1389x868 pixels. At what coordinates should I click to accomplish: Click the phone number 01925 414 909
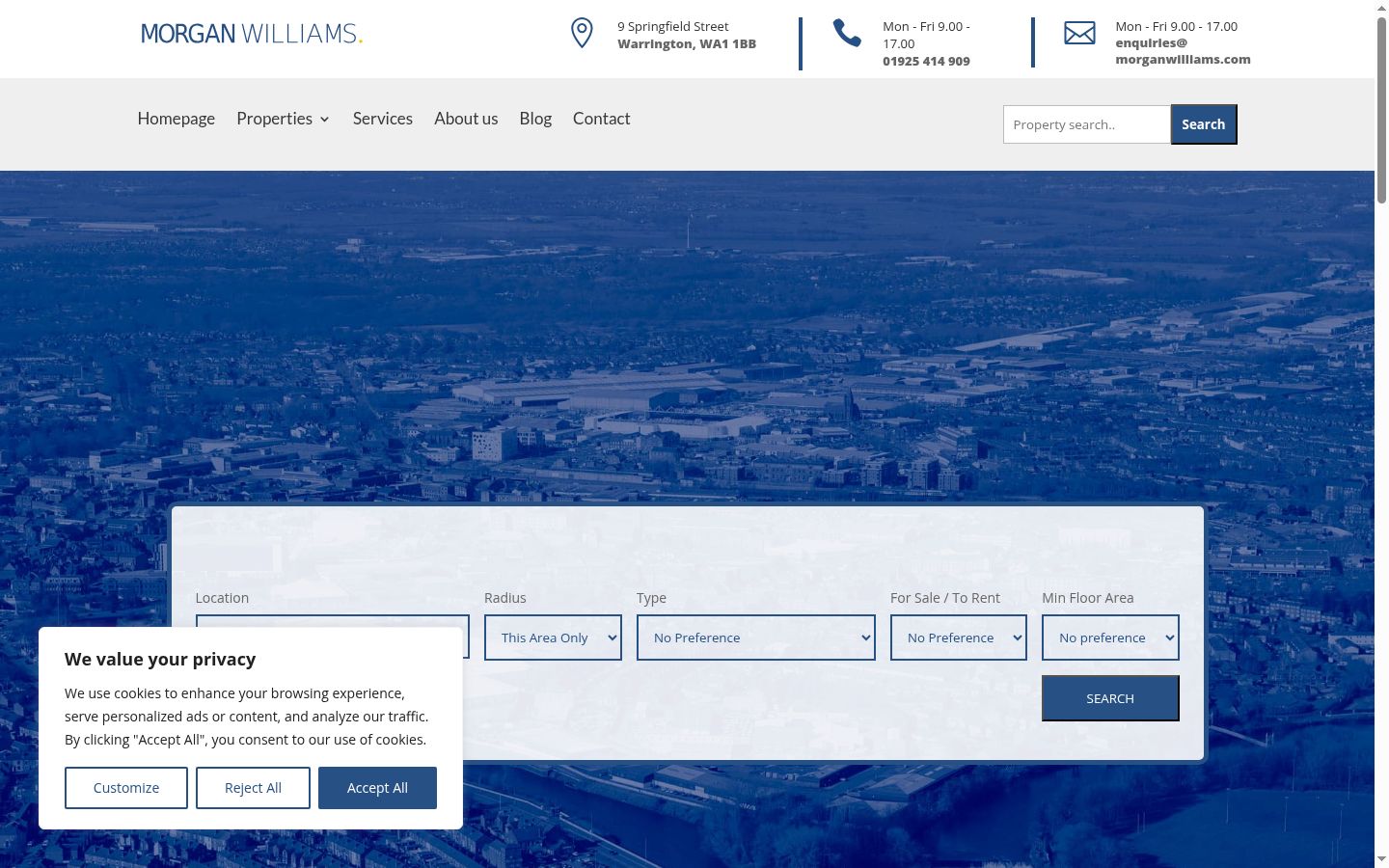click(x=926, y=61)
